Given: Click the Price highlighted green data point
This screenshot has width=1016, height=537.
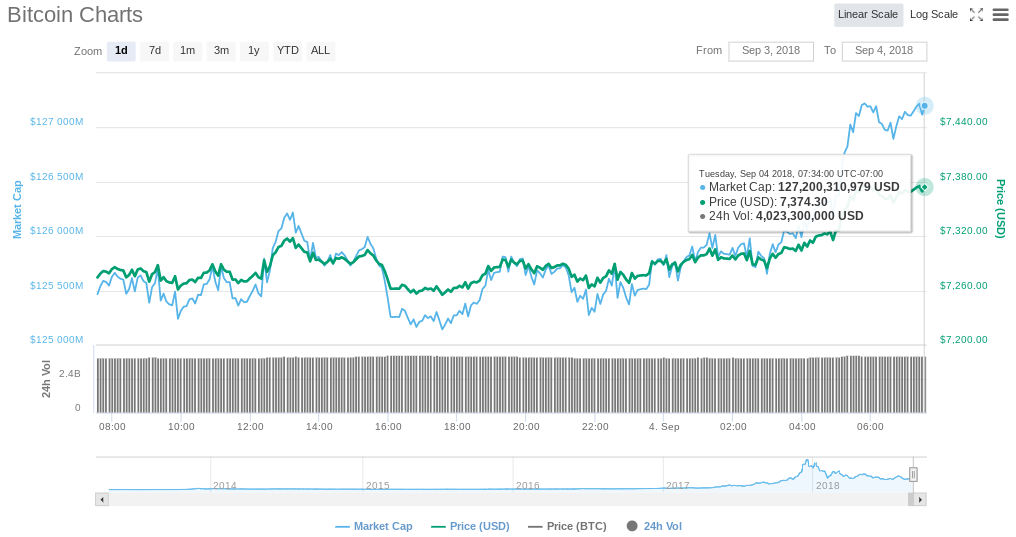Looking at the screenshot, I should click(925, 187).
